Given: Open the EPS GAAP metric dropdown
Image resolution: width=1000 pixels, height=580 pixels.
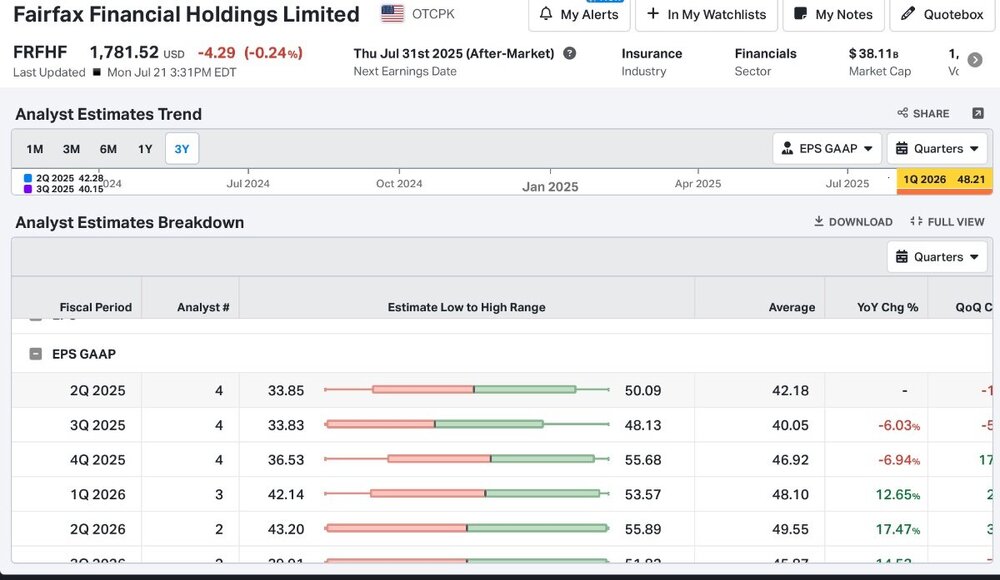Looking at the screenshot, I should pyautogui.click(x=827, y=149).
